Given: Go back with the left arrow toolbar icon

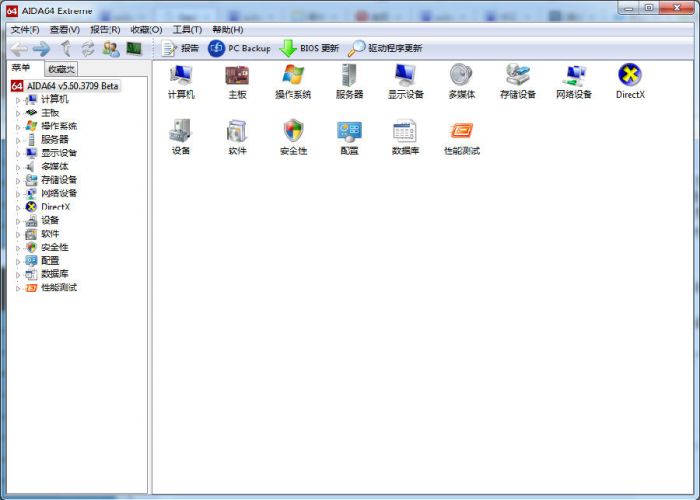Looking at the screenshot, I should click(x=19, y=48).
